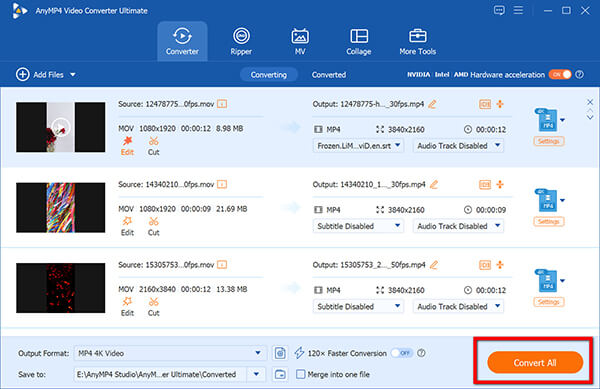The image size is (600, 389).
Task: View source info icon for 14340210 file
Action: [222, 184]
